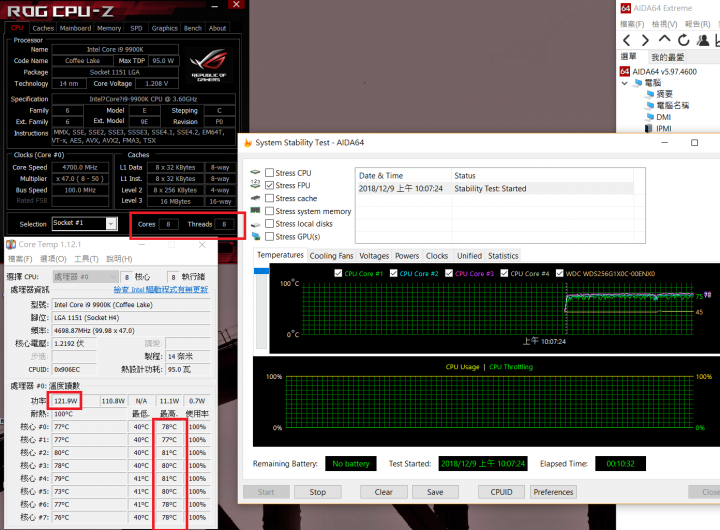The height and width of the screenshot is (530, 720).
Task: Open Core Temp 說明(H) menu
Action: coord(119,259)
